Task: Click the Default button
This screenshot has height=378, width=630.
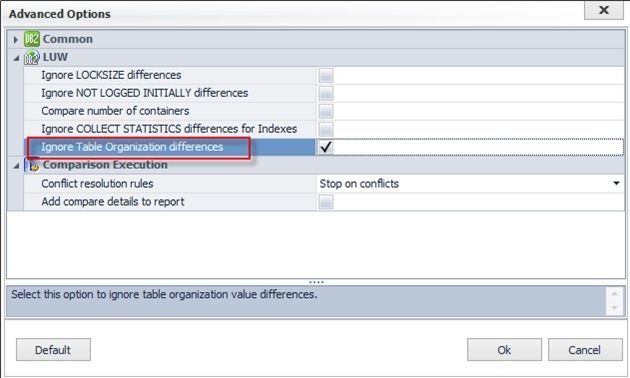Action: pos(53,349)
